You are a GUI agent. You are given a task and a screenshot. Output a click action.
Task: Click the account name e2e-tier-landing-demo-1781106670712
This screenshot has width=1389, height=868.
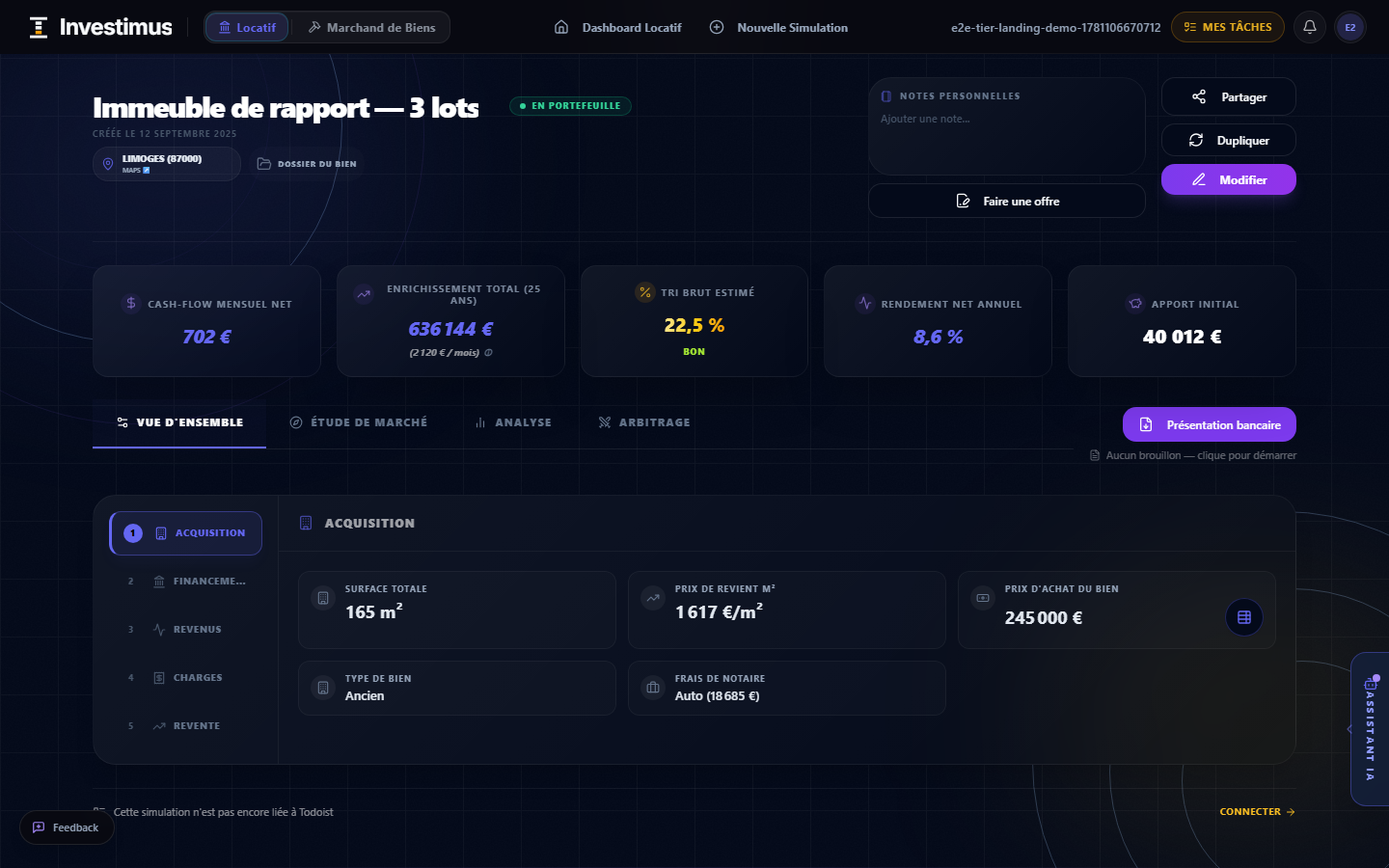point(1056,28)
